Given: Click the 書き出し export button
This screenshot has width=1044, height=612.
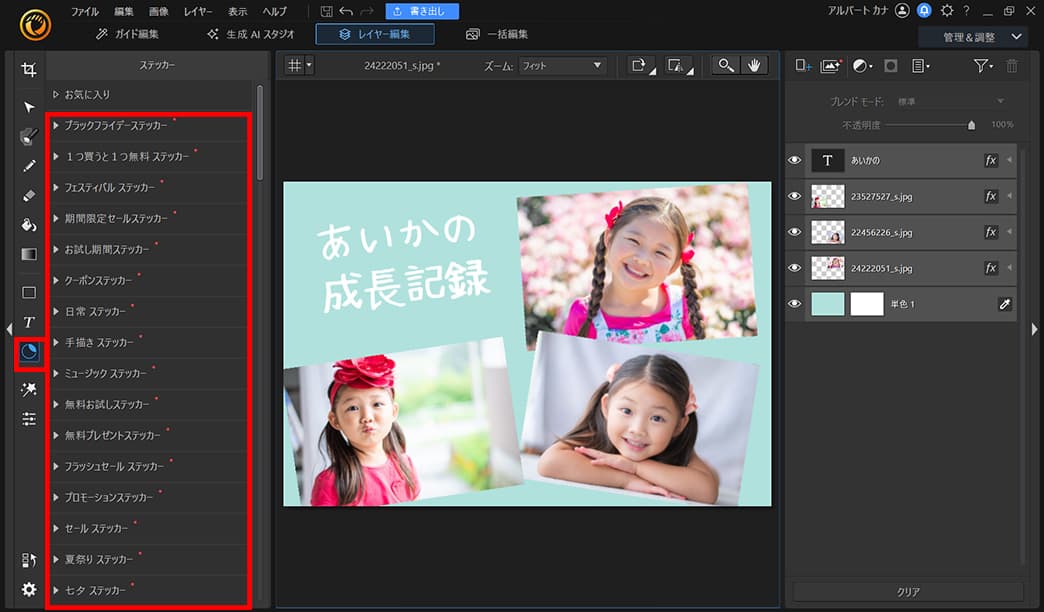Looking at the screenshot, I should pyautogui.click(x=422, y=11).
